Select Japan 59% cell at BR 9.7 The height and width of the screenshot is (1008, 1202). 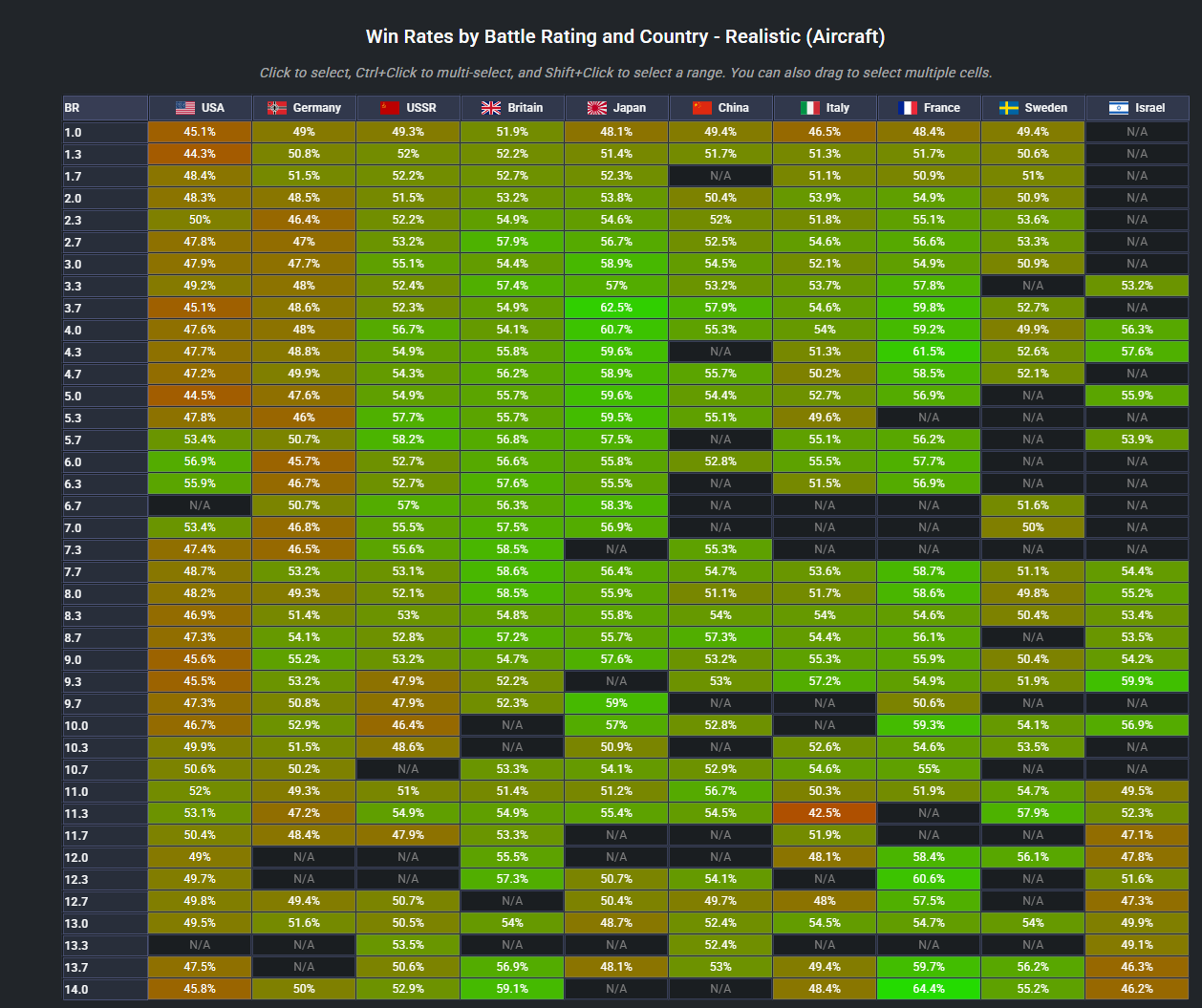click(x=616, y=703)
